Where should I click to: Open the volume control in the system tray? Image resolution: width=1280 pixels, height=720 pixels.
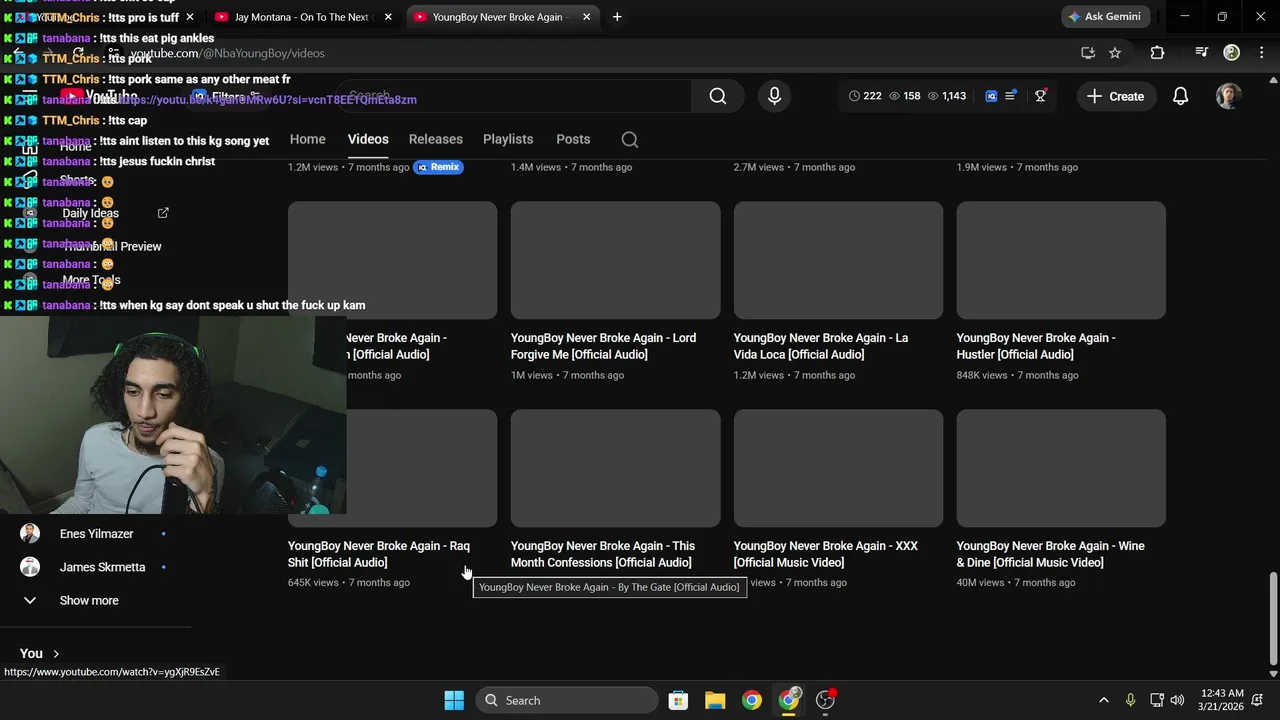1177,700
